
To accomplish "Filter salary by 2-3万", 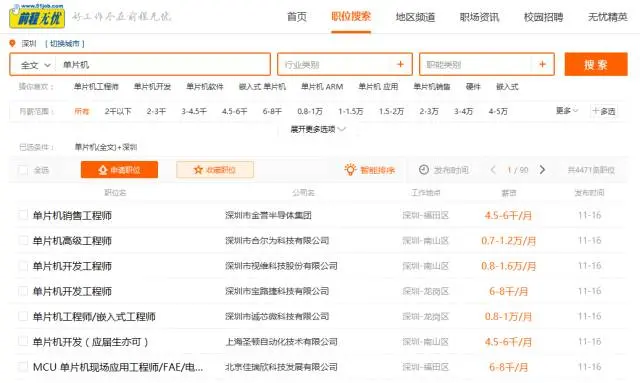I will tap(429, 111).
